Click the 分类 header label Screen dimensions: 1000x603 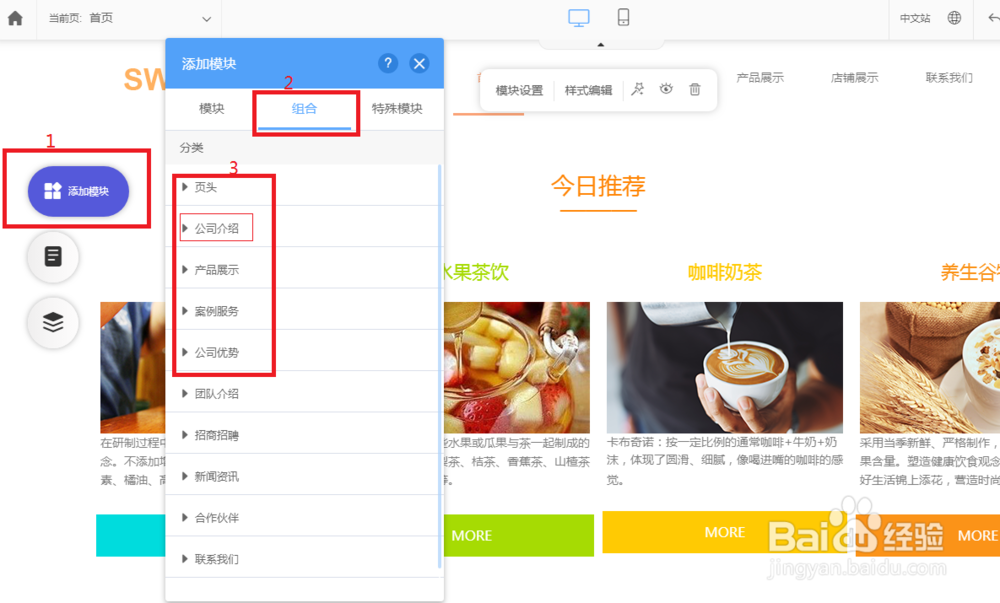point(191,148)
